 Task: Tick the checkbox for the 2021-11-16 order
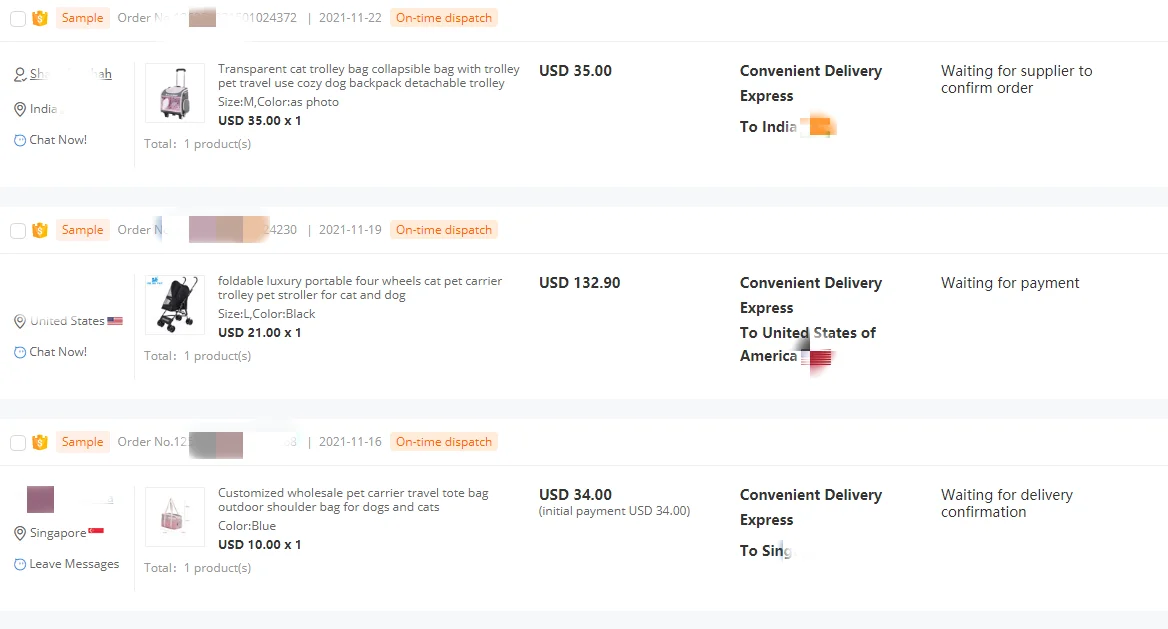[18, 443]
